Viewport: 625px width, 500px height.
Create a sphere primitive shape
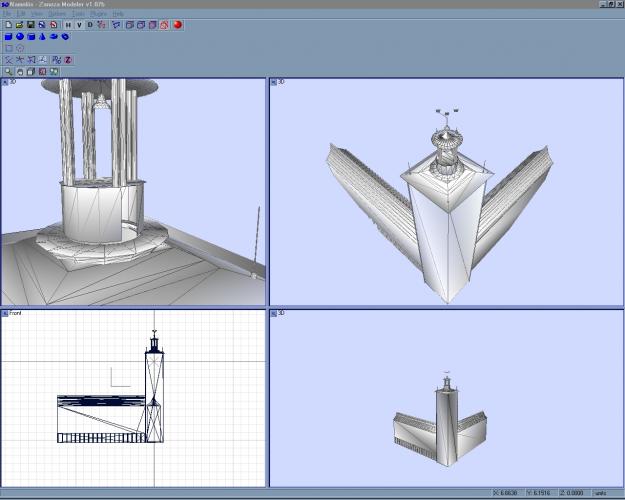[x=19, y=36]
